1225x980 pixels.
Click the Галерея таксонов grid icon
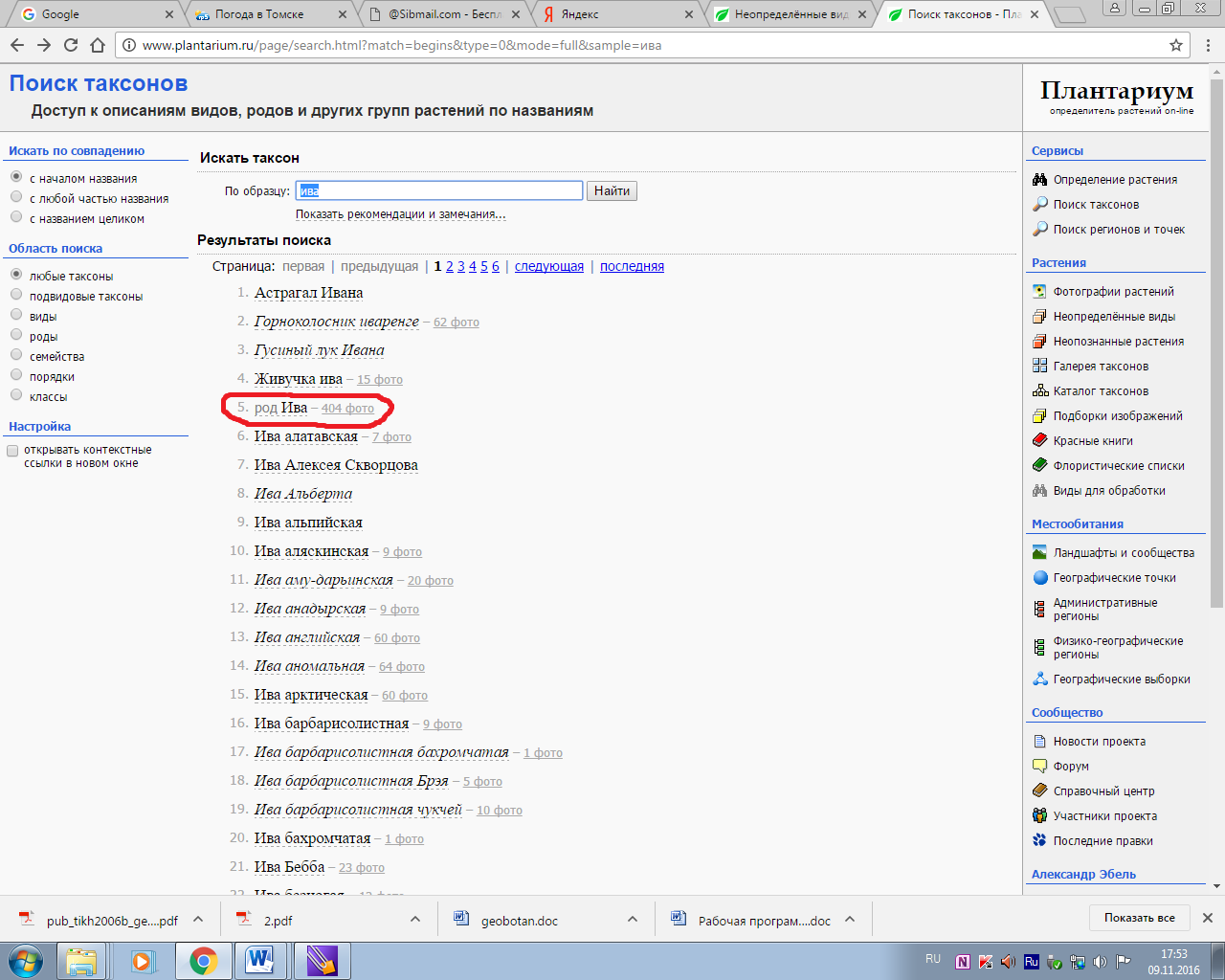click(1039, 366)
